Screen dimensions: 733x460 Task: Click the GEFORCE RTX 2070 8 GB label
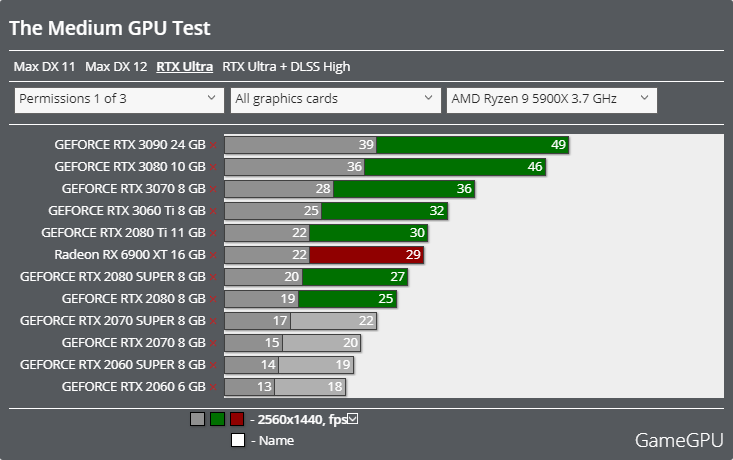[134, 343]
